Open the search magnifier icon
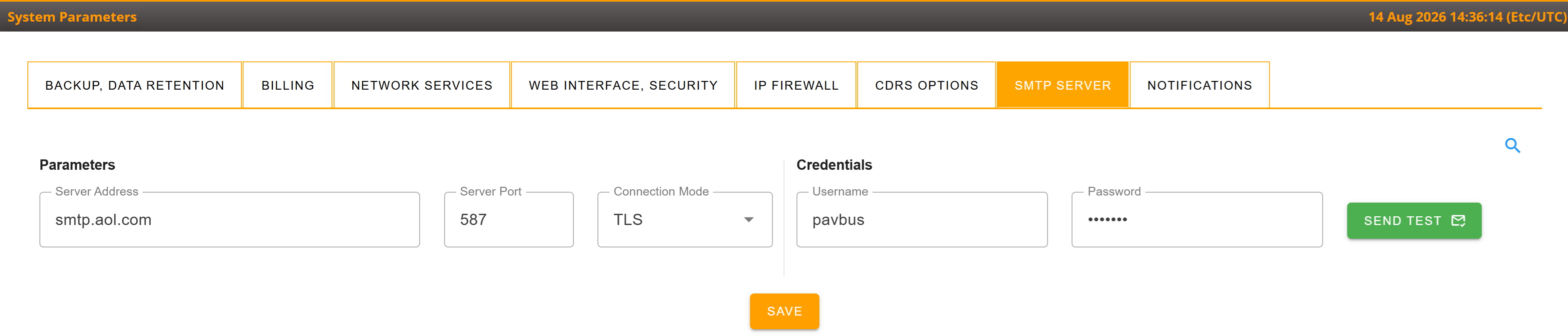The width and height of the screenshot is (1568, 335). (x=1512, y=146)
